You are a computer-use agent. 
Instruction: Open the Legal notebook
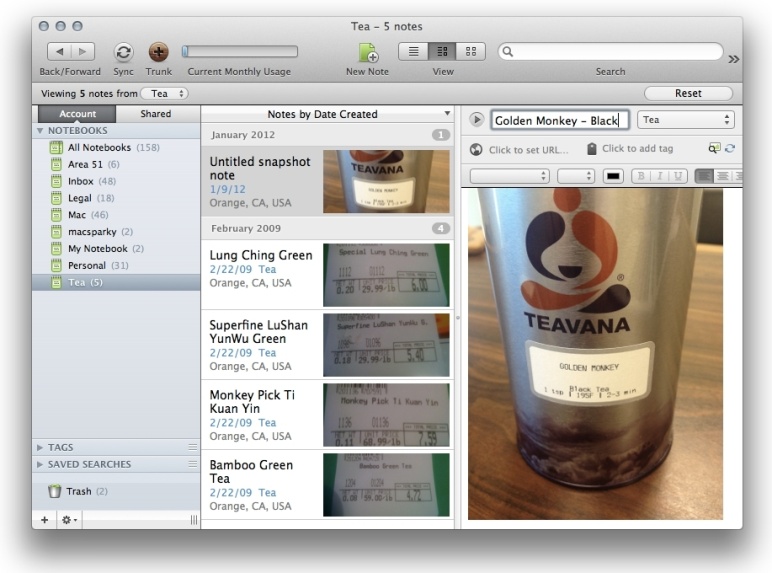coord(116,198)
